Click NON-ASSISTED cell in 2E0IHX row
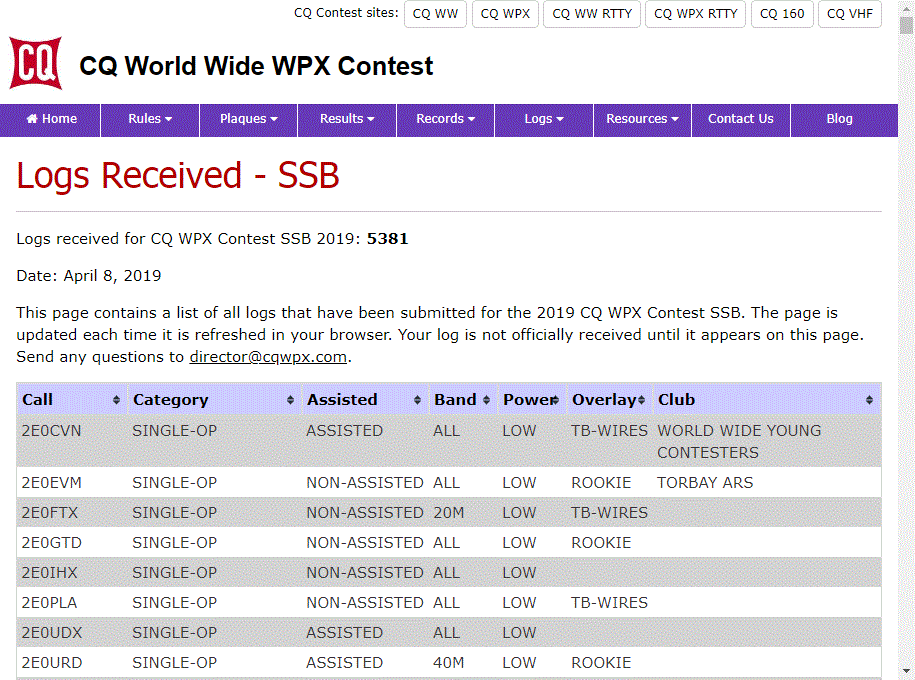This screenshot has height=680, width=915. point(365,573)
